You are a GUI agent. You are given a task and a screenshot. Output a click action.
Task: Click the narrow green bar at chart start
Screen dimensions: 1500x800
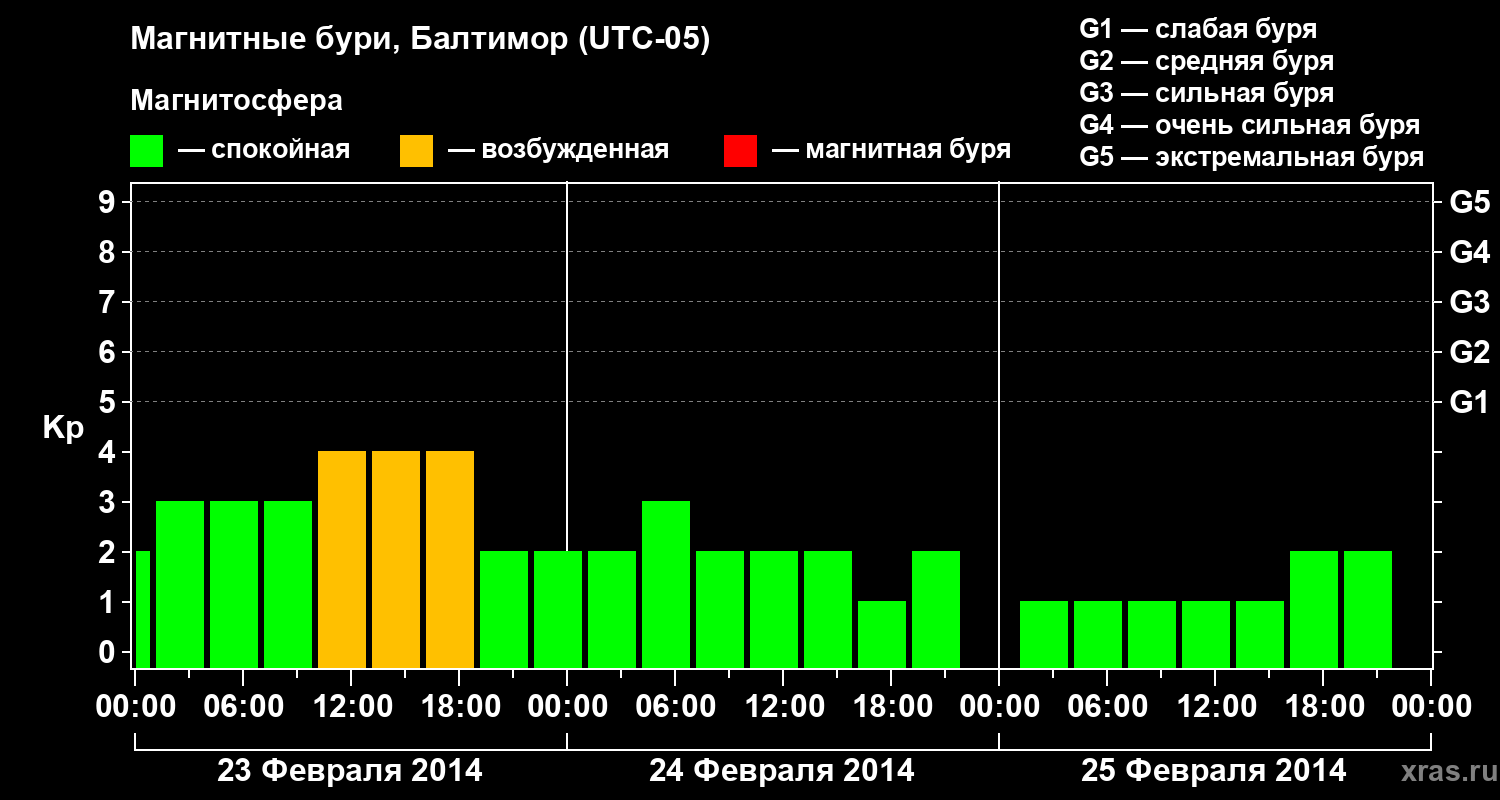click(142, 609)
